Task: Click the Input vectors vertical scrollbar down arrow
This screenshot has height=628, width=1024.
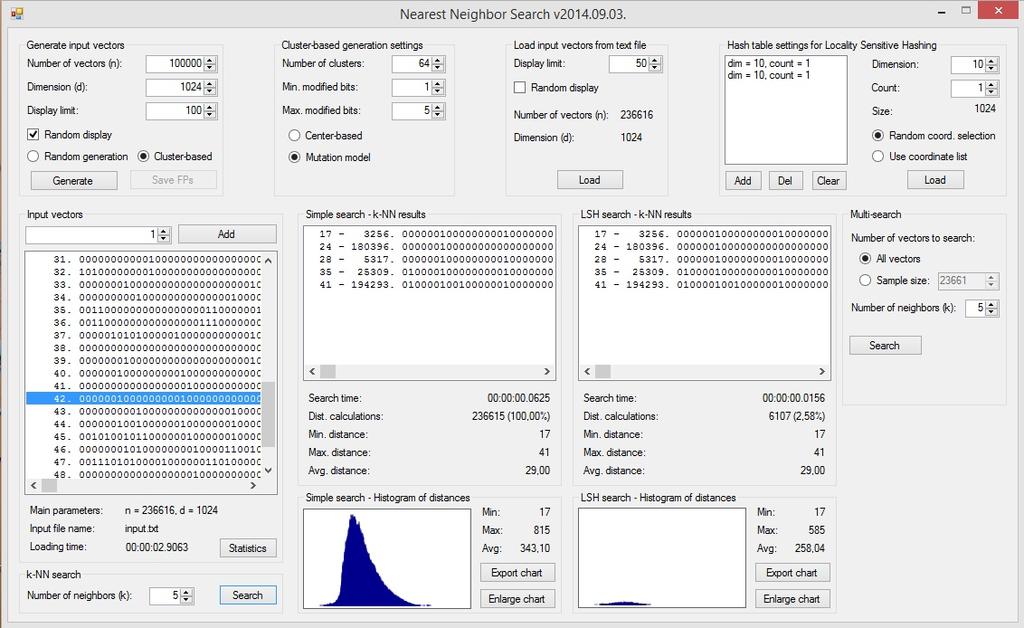Action: (x=268, y=470)
